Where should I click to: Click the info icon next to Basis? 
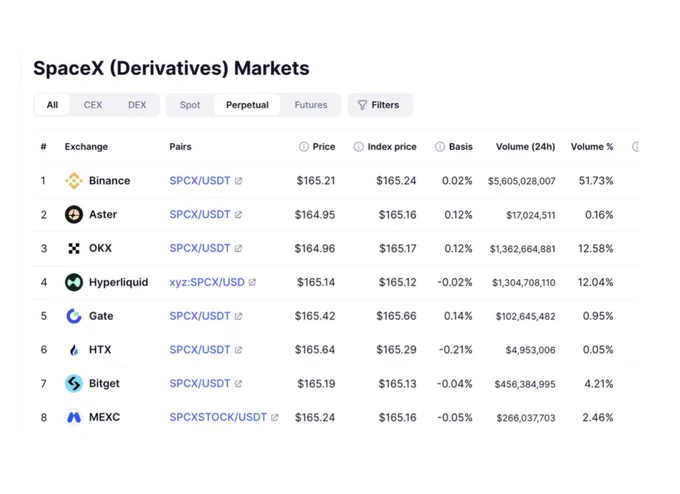440,147
